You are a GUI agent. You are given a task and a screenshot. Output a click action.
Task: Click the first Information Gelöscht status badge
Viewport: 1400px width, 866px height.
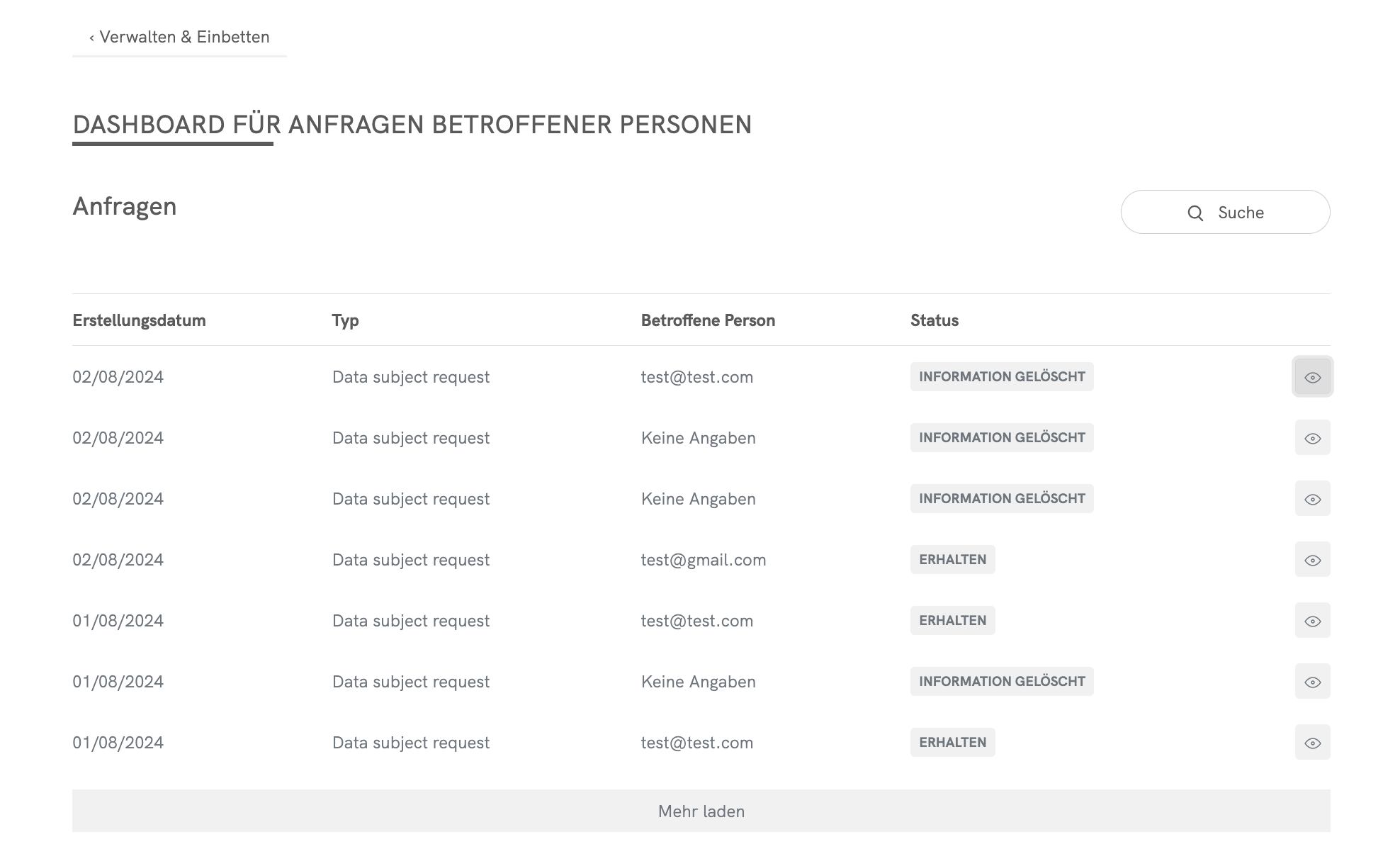pyautogui.click(x=1001, y=377)
